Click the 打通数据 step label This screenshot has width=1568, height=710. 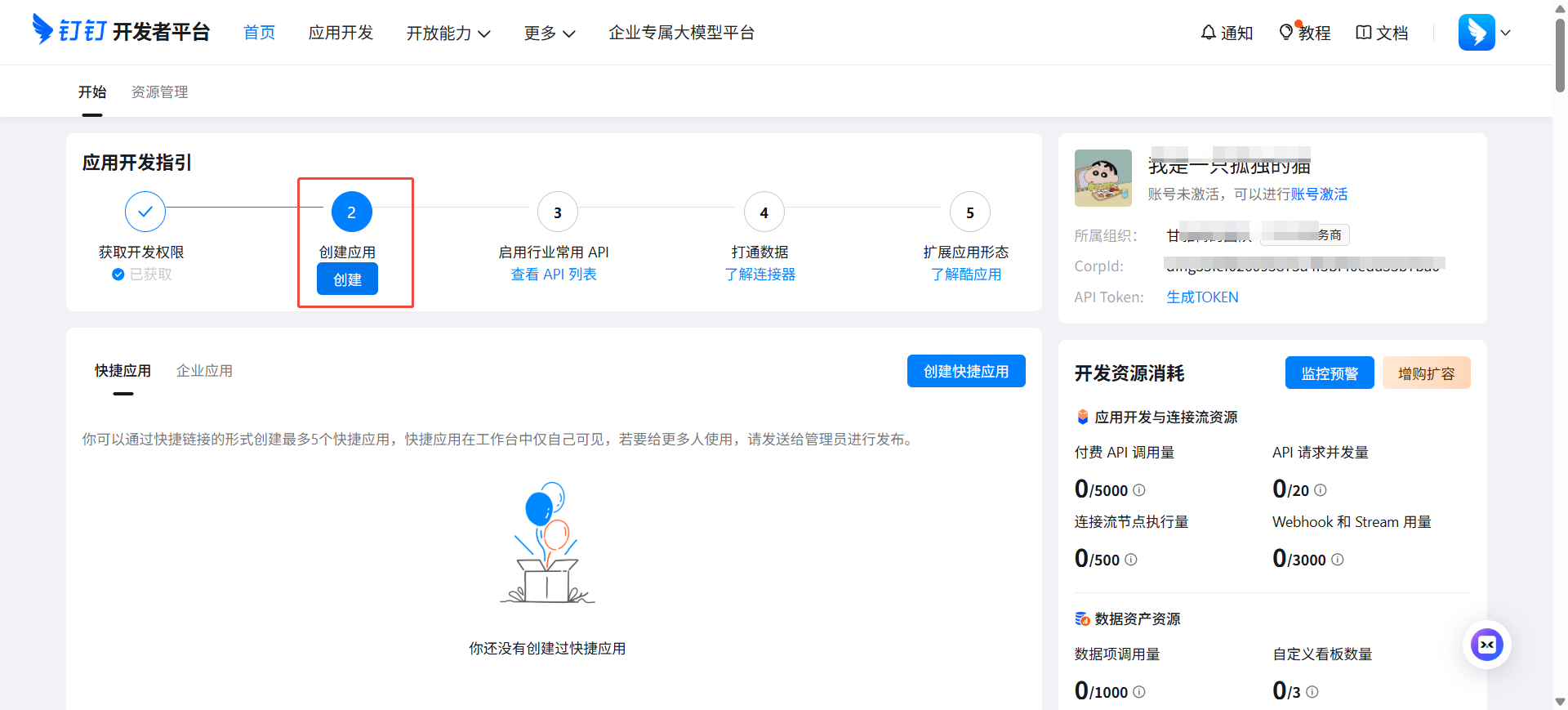[x=760, y=252]
